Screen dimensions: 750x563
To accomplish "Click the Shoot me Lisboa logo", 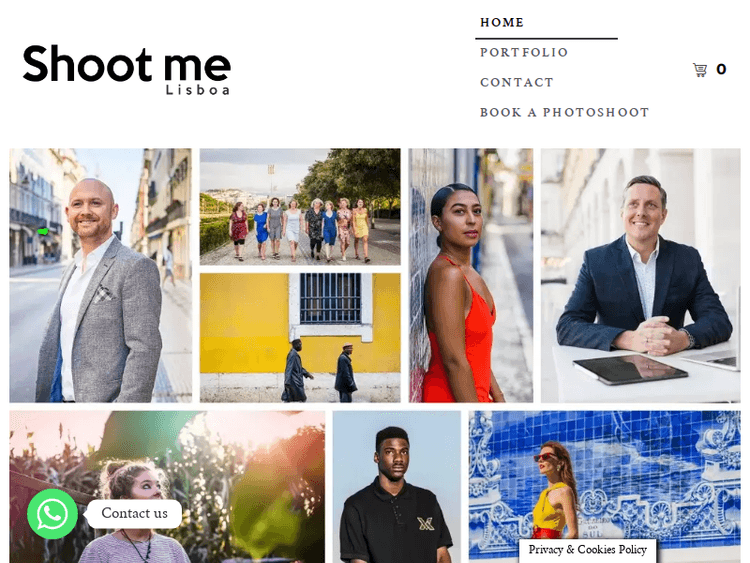I will (127, 69).
